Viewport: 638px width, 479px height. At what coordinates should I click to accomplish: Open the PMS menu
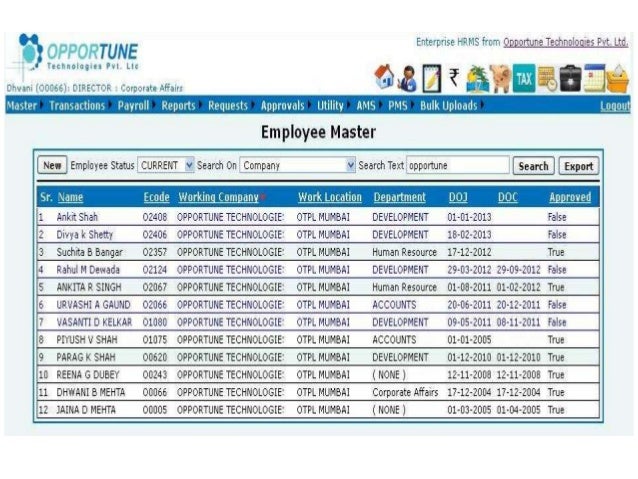(x=398, y=106)
